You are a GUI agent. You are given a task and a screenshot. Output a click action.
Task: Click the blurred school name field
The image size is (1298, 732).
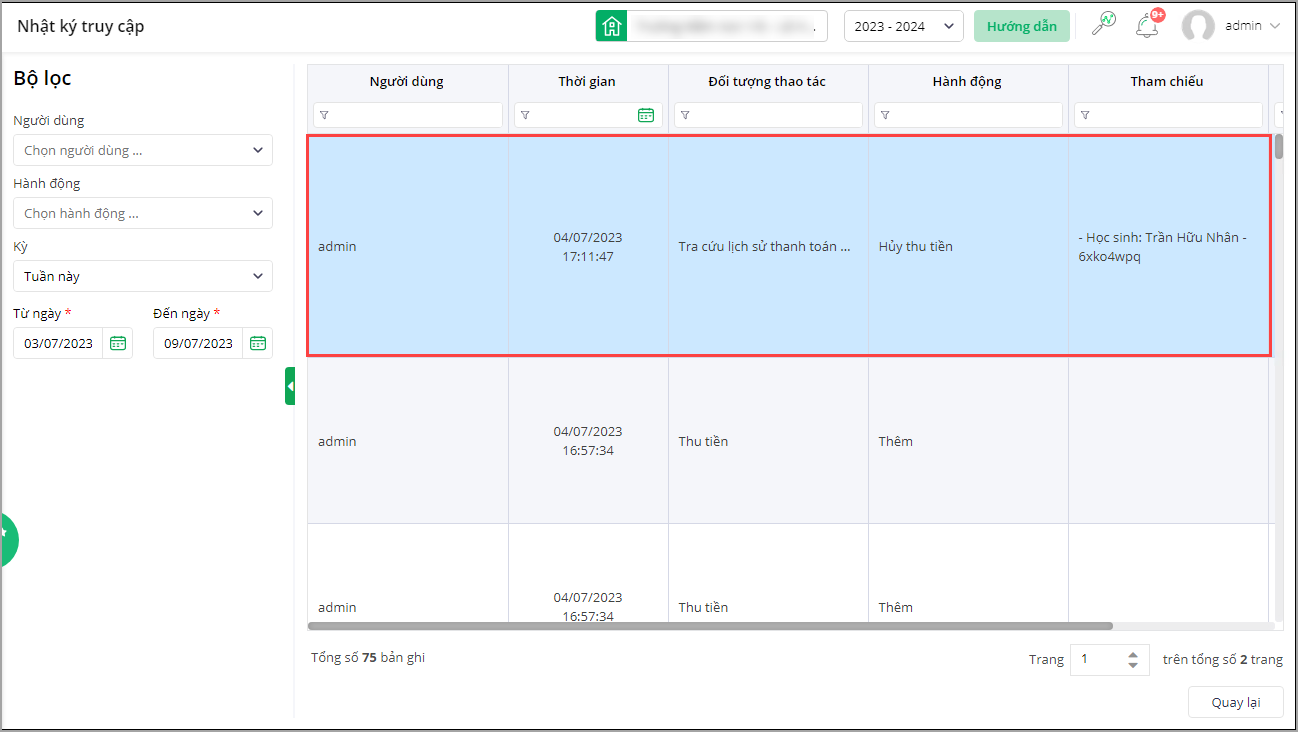(727, 26)
